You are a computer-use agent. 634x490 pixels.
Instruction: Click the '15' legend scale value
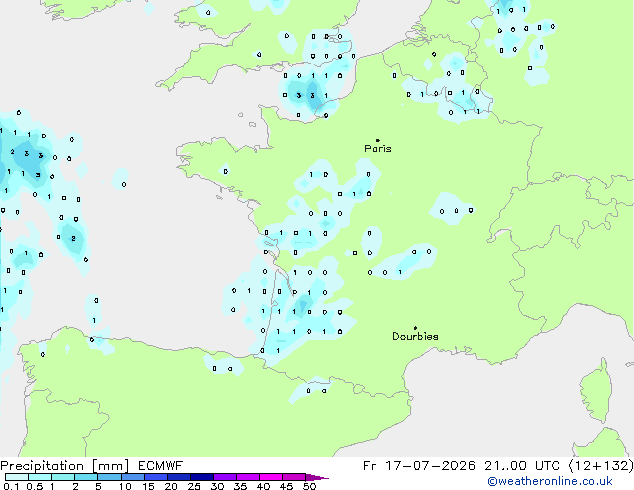pos(148,486)
